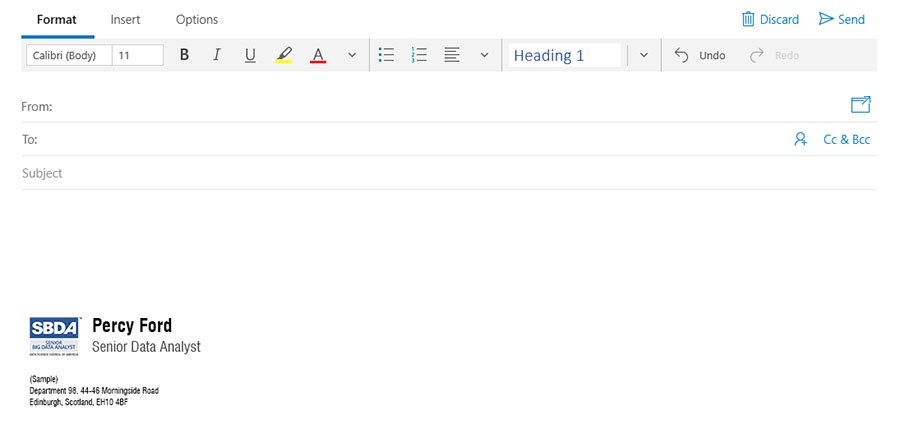Toggle Bold formatting
900x429 pixels.
click(x=184, y=55)
